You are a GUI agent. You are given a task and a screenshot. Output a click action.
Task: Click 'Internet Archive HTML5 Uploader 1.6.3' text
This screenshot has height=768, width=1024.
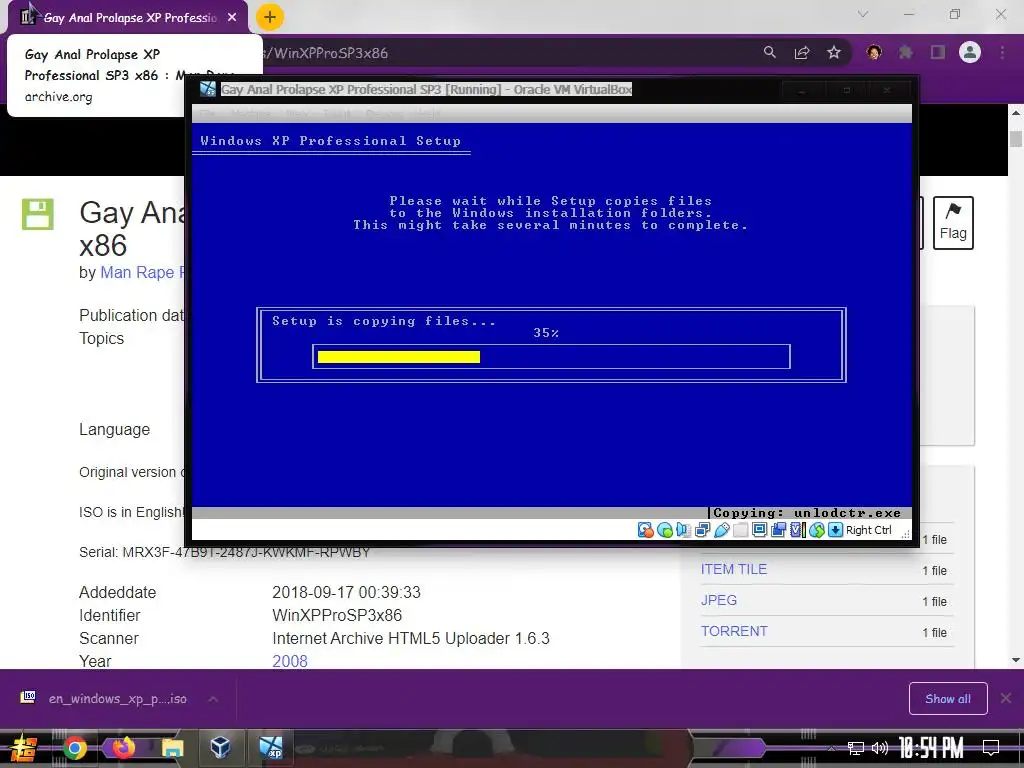pos(411,638)
